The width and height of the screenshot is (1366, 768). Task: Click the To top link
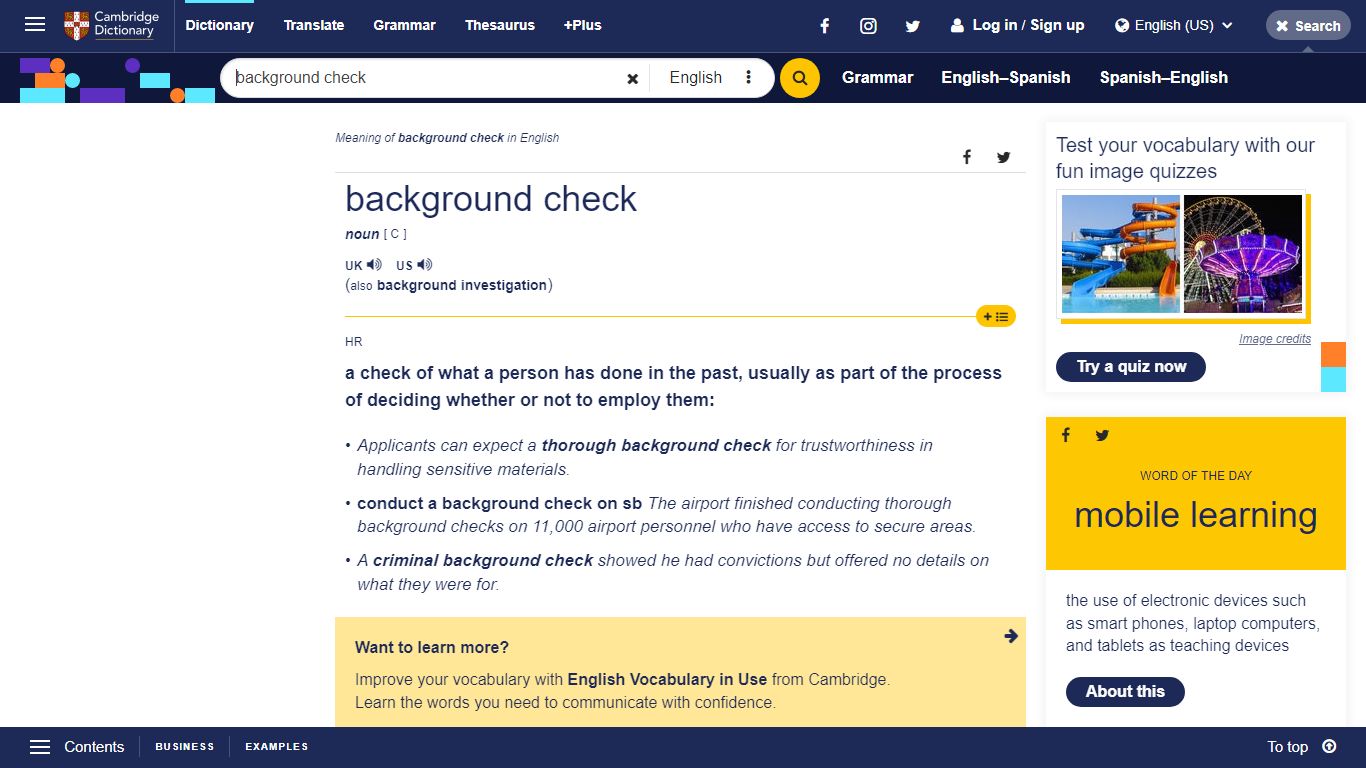[1287, 747]
